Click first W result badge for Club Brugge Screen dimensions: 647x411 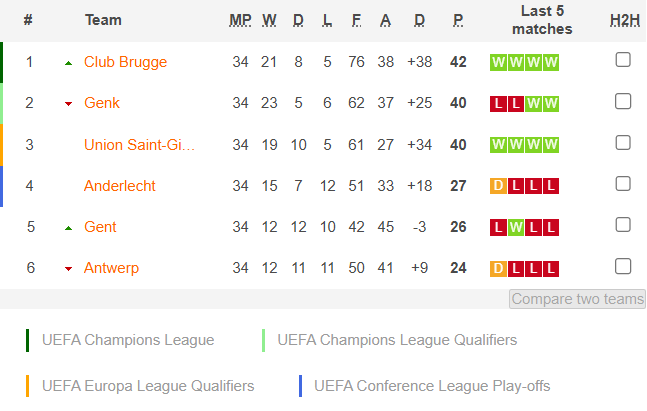[498, 62]
